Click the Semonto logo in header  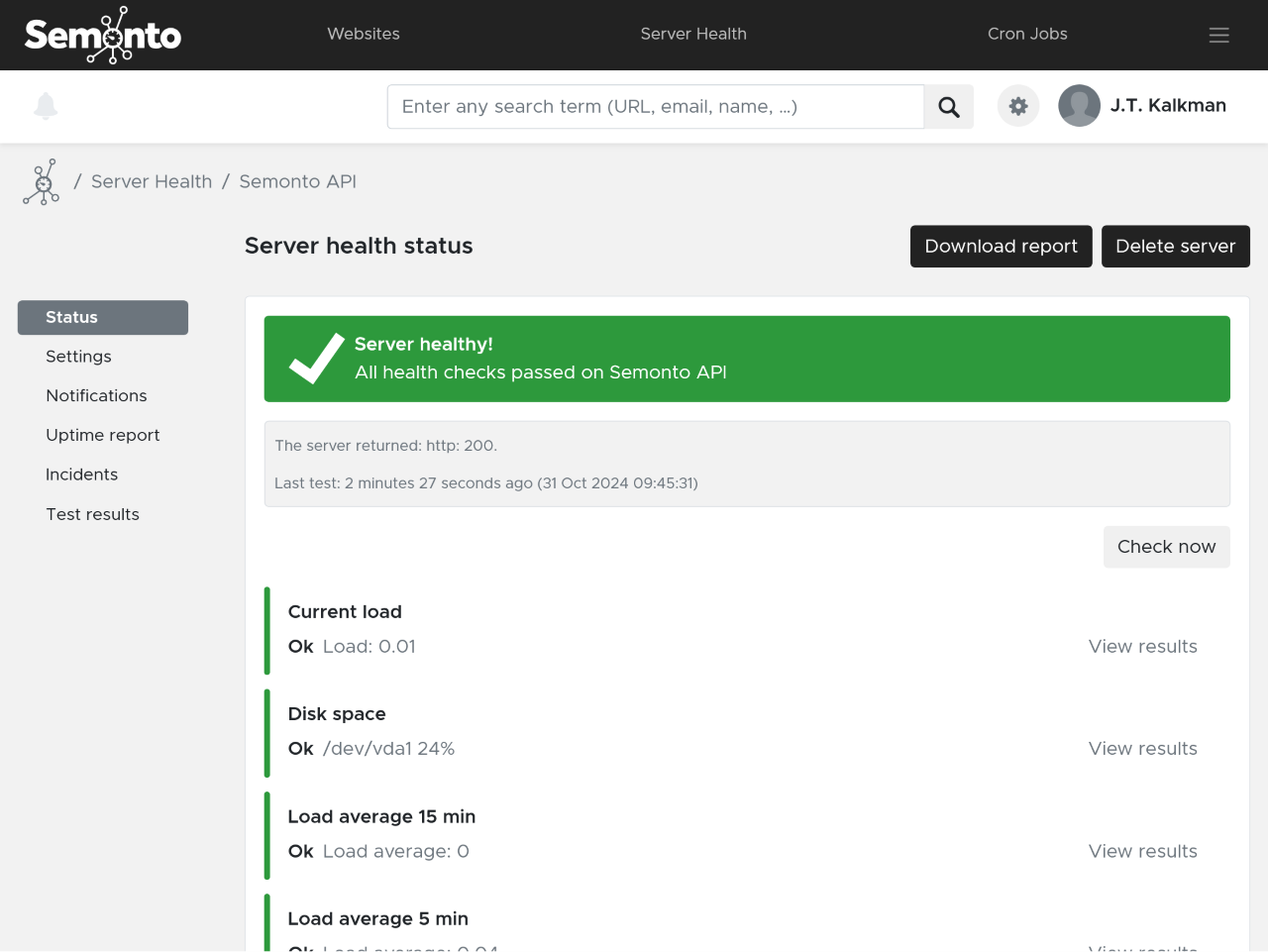click(103, 35)
